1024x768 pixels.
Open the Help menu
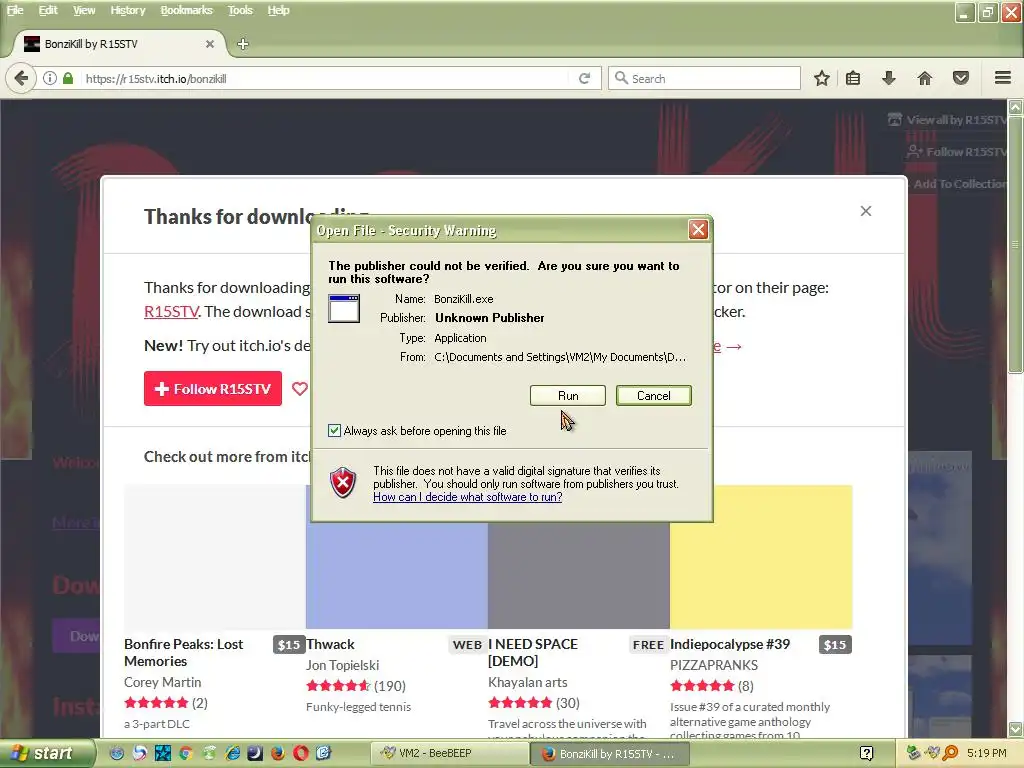(278, 10)
